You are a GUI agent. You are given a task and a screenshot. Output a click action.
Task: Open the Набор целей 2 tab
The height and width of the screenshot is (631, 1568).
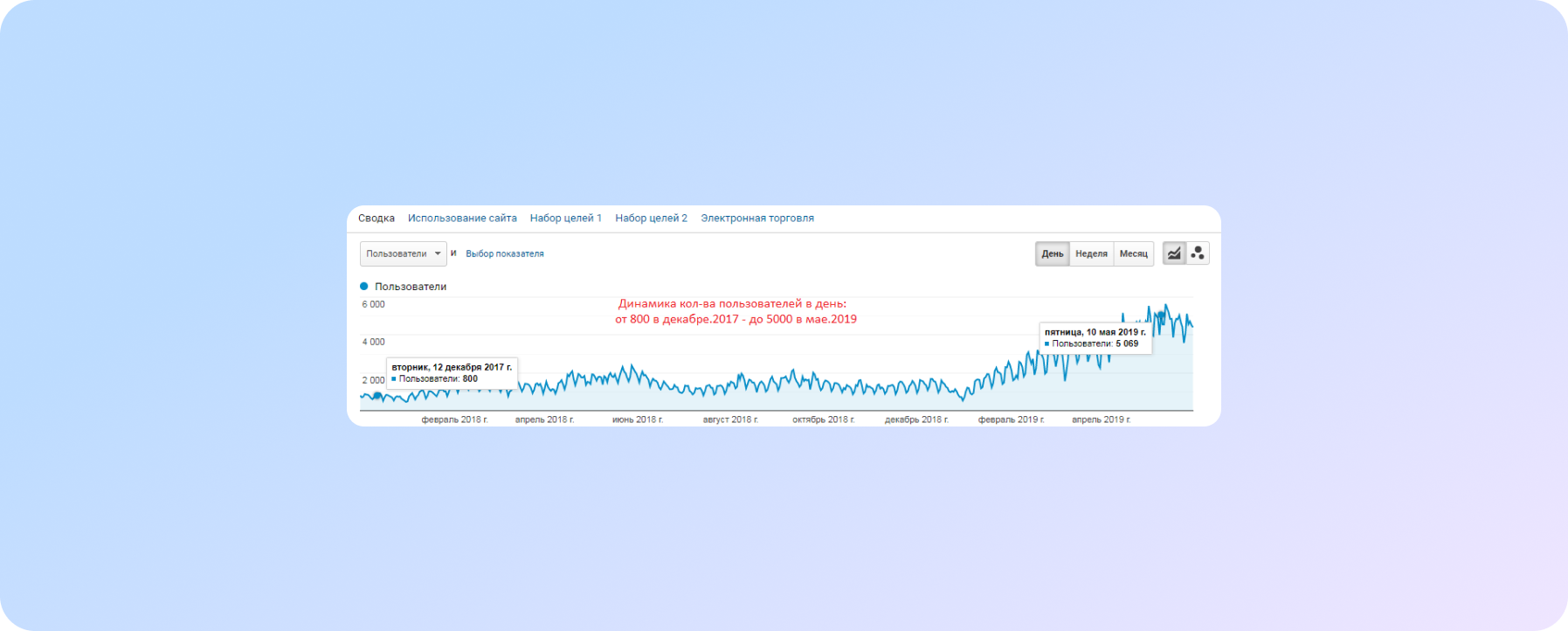pos(651,218)
